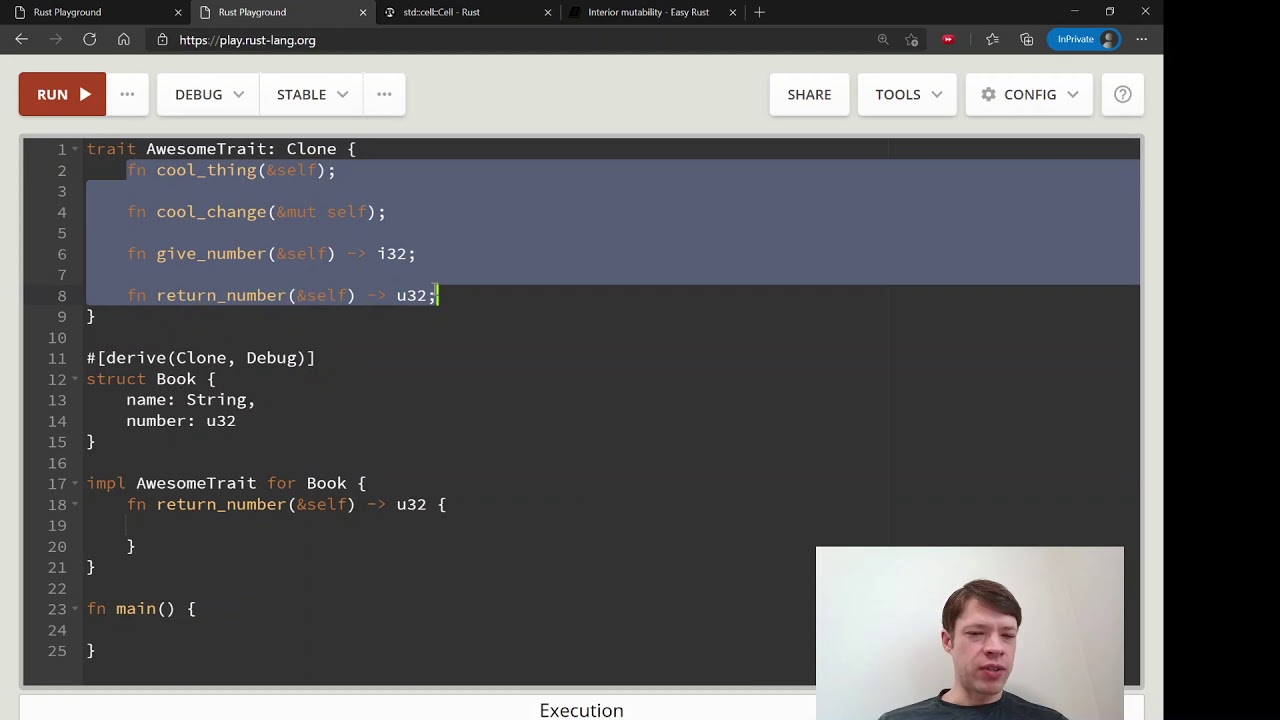The height and width of the screenshot is (720, 1280).
Task: Click 'return_number' on line 8
Action: [221, 296]
